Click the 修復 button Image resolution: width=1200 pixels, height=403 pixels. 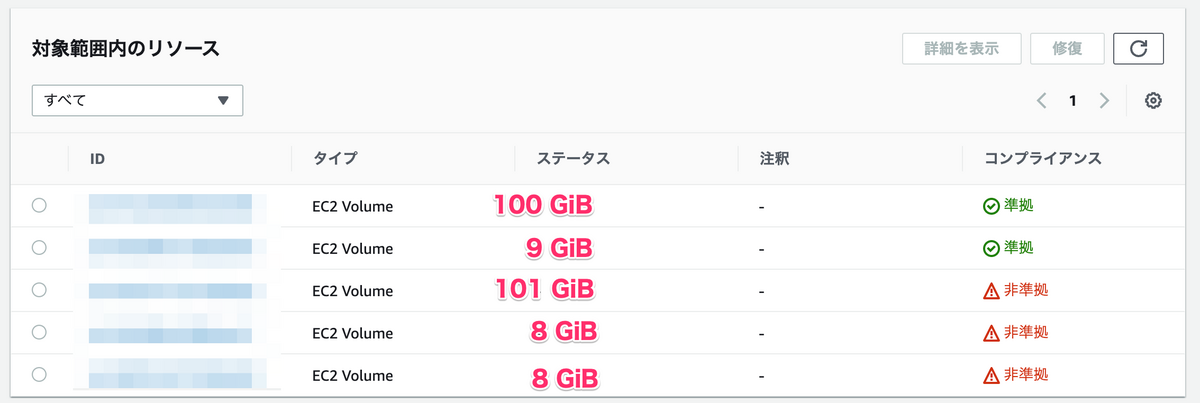(x=1068, y=48)
